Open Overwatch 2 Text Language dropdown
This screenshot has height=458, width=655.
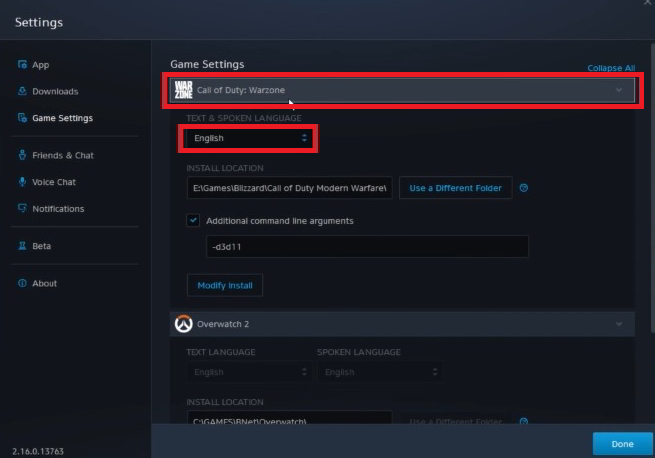pos(249,372)
